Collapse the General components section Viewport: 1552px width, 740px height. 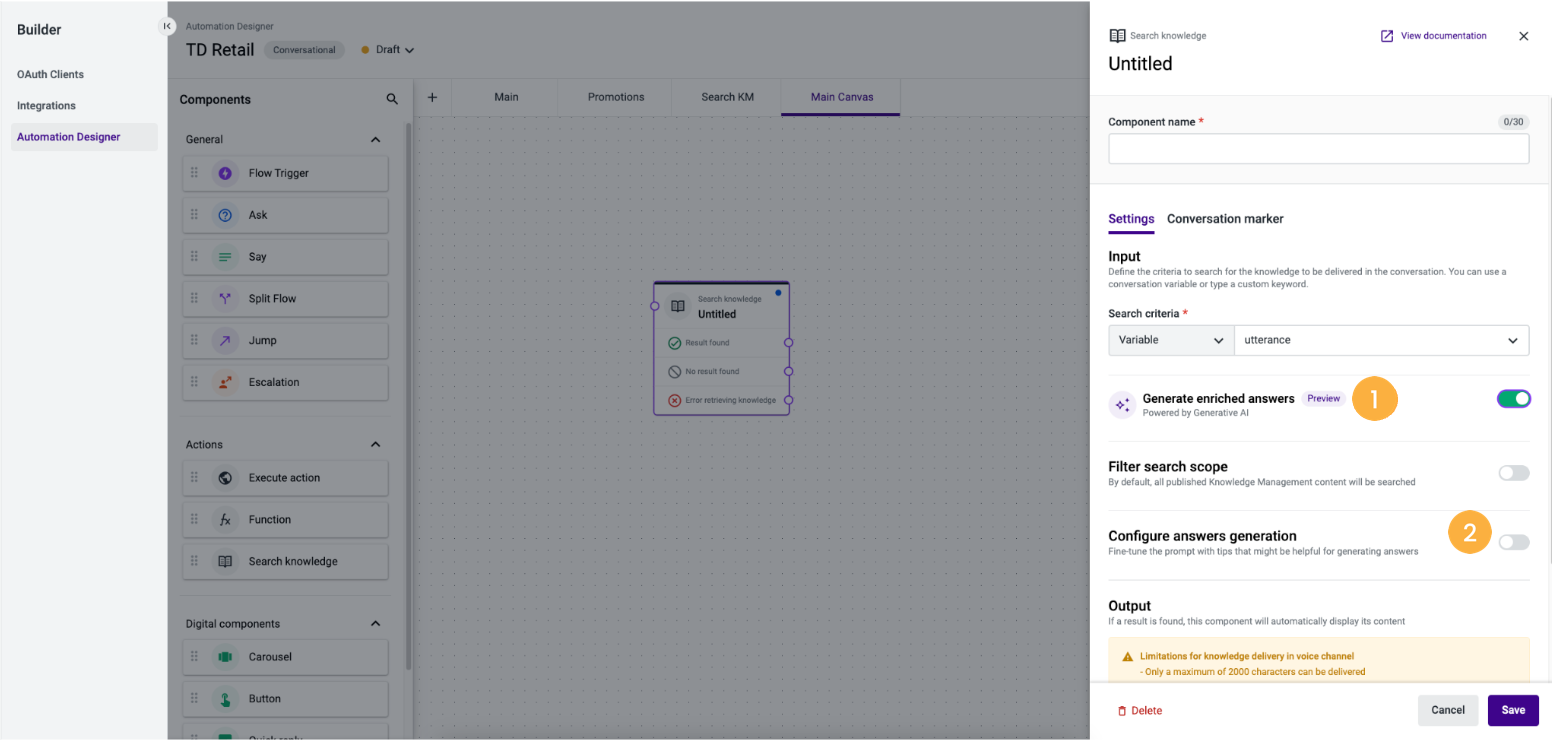[376, 140]
